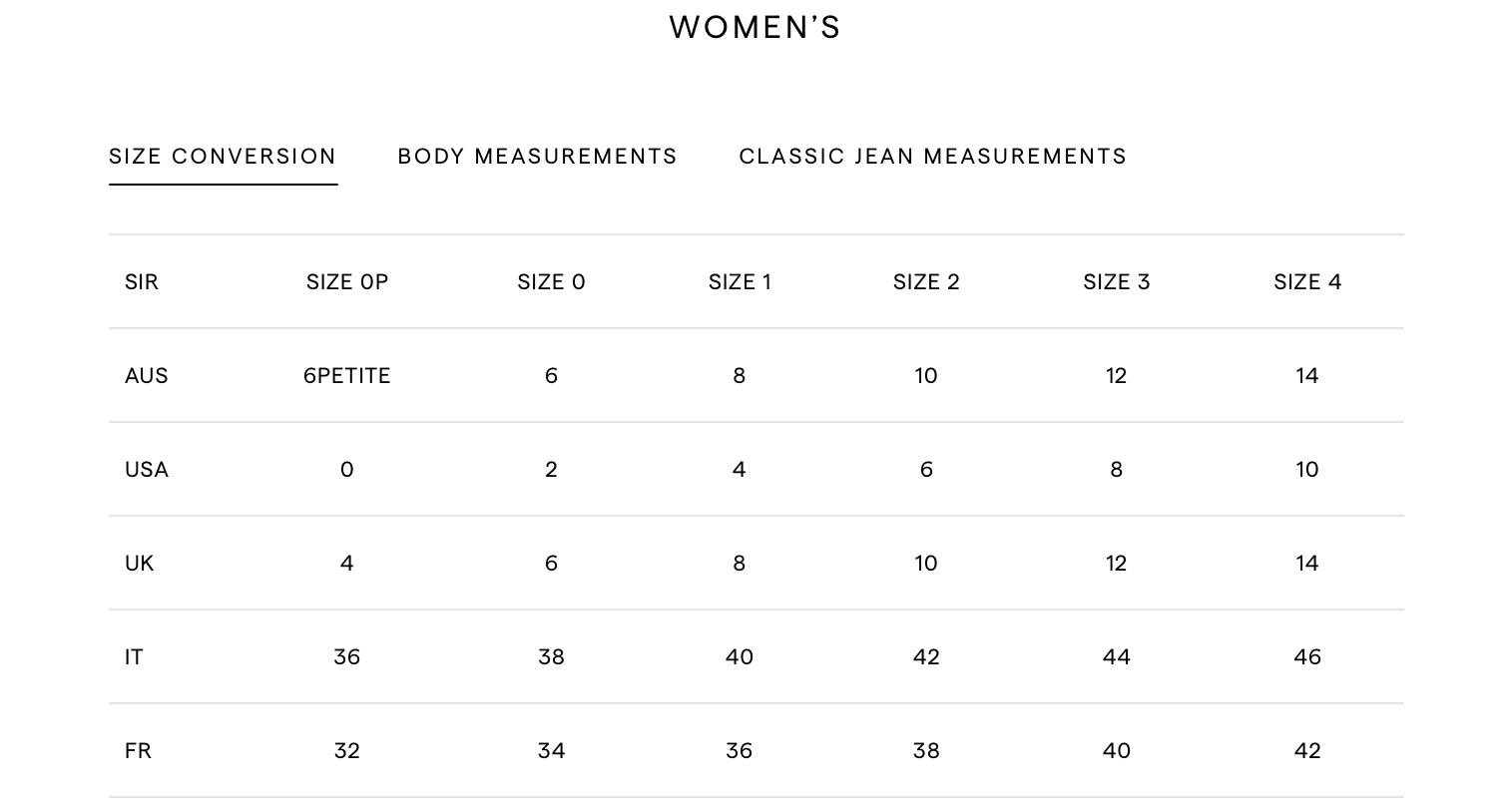Click the SIR header cell

pyautogui.click(x=142, y=282)
